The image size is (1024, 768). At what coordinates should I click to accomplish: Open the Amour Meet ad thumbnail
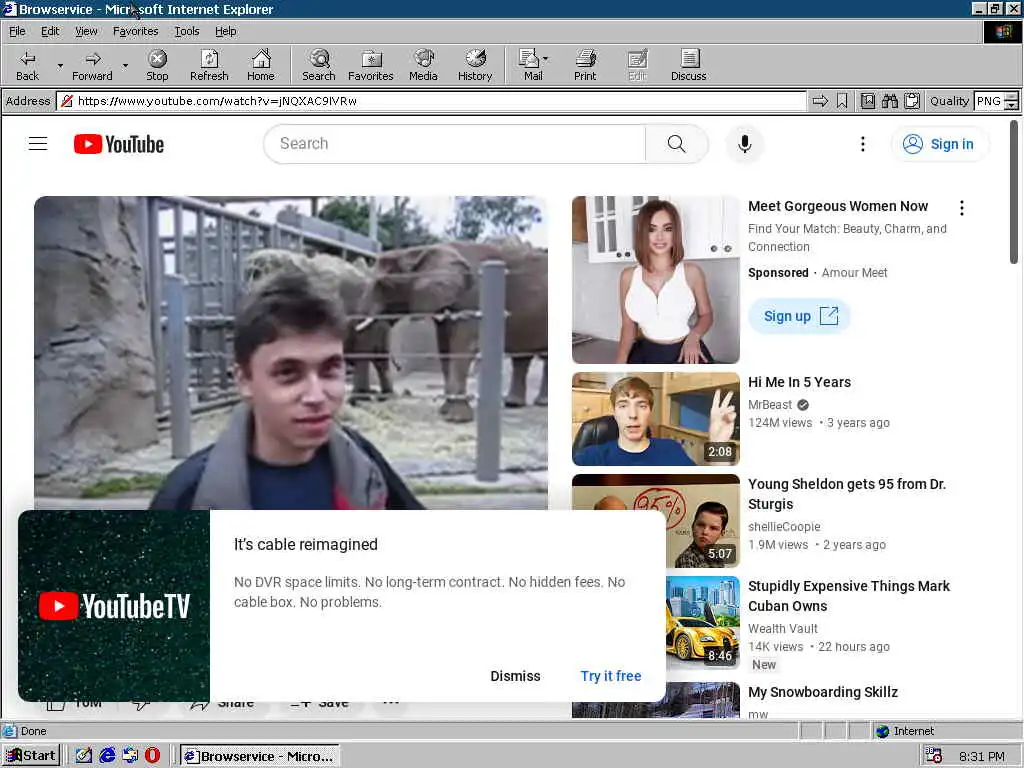click(656, 280)
